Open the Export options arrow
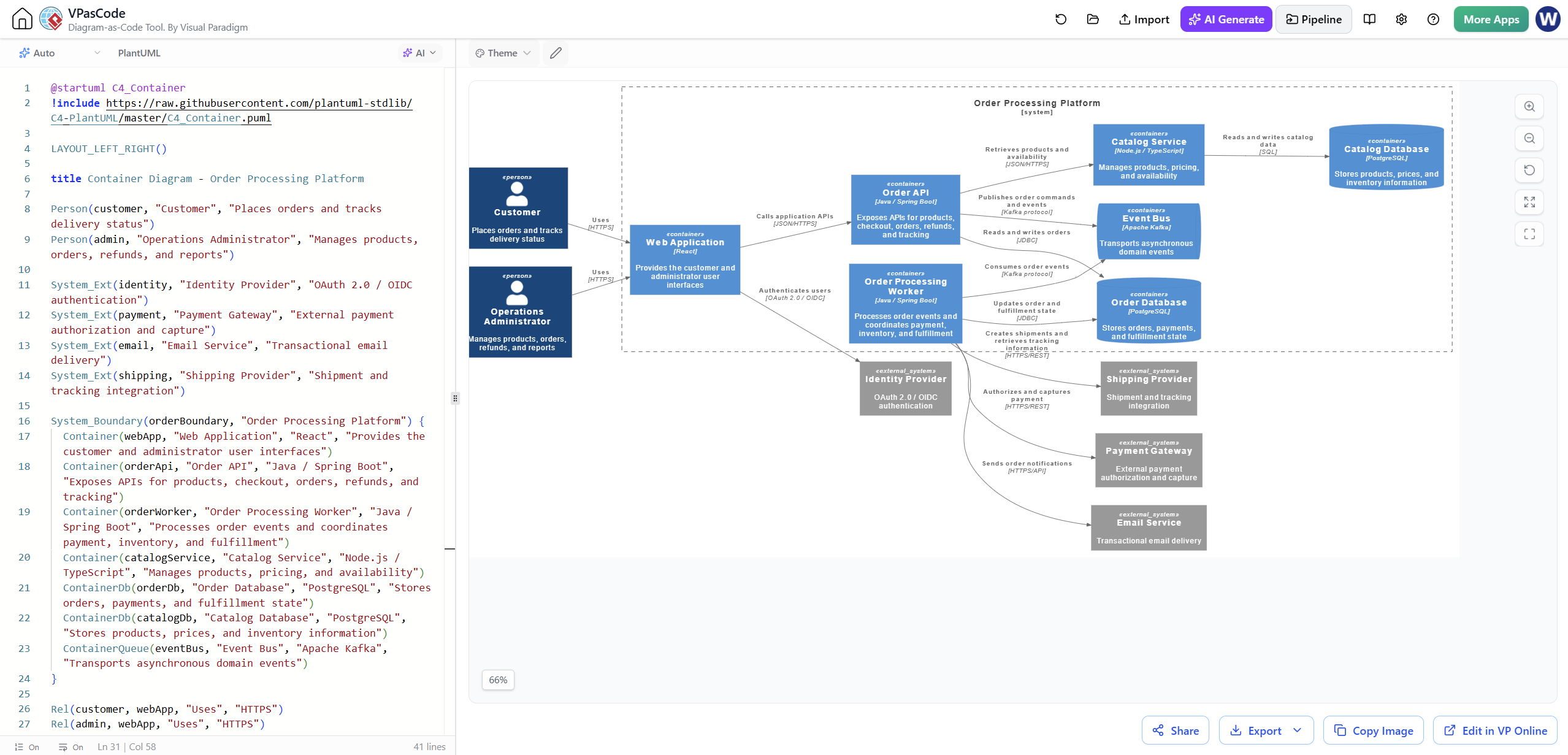This screenshot has height=755, width=1568. tap(1297, 730)
